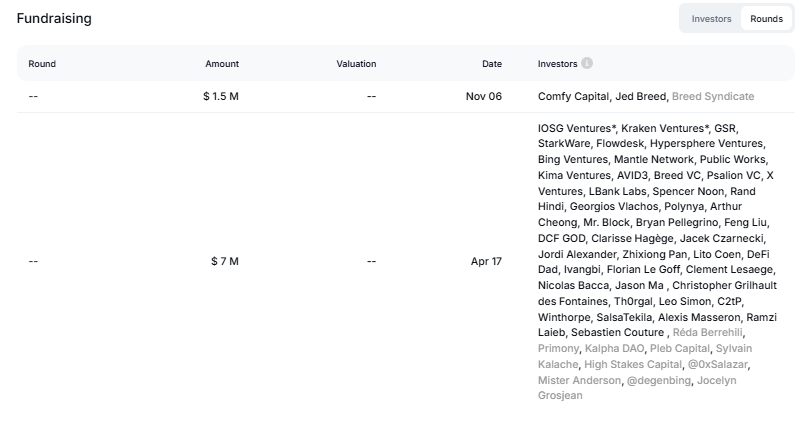Open Mr. Block investor link
The width and height of the screenshot is (805, 424).
(x=606, y=223)
